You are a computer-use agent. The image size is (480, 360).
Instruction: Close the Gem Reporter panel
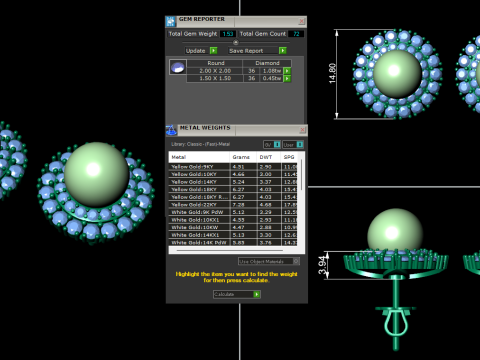click(301, 21)
